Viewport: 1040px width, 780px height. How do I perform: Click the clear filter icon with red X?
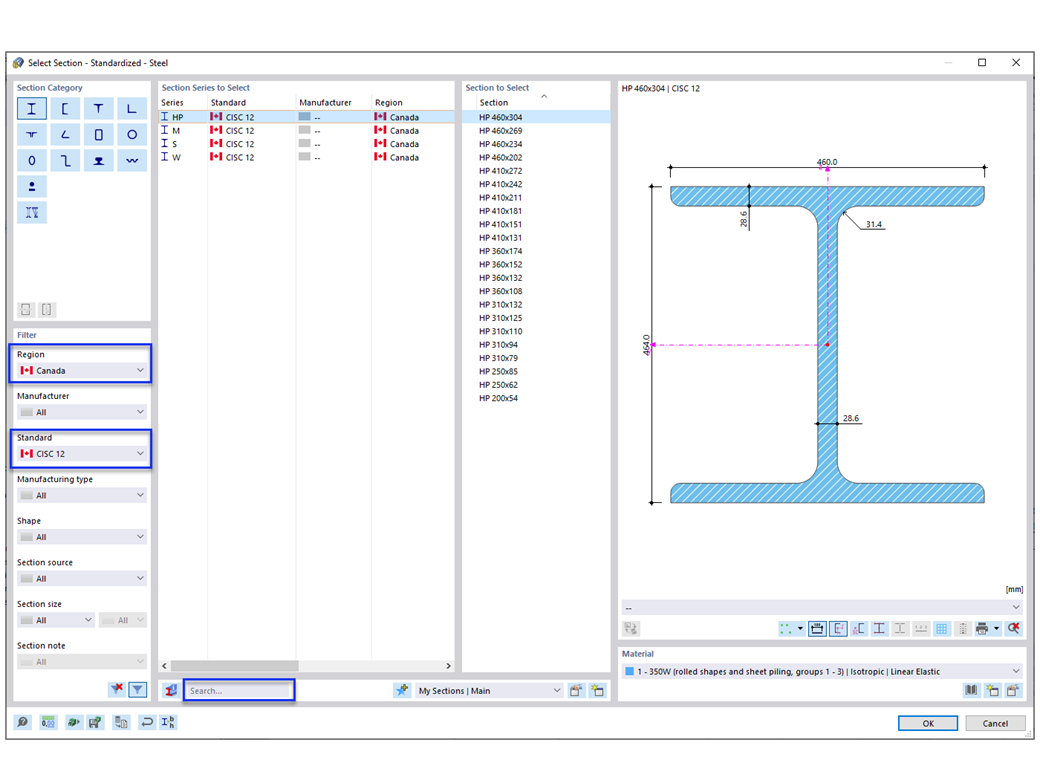(117, 689)
